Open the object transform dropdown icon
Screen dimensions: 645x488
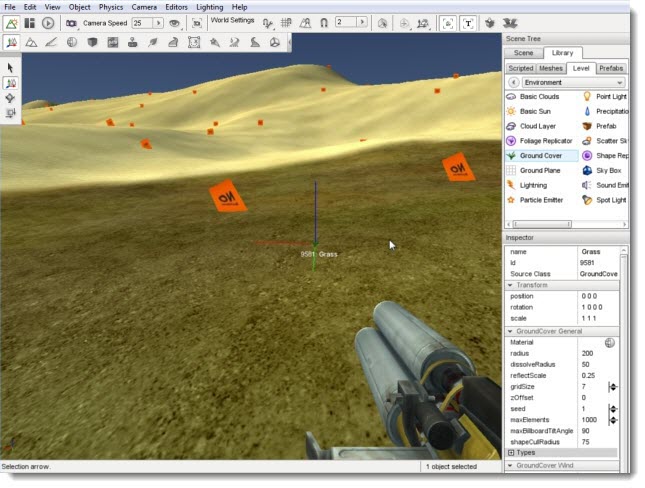pos(423,23)
